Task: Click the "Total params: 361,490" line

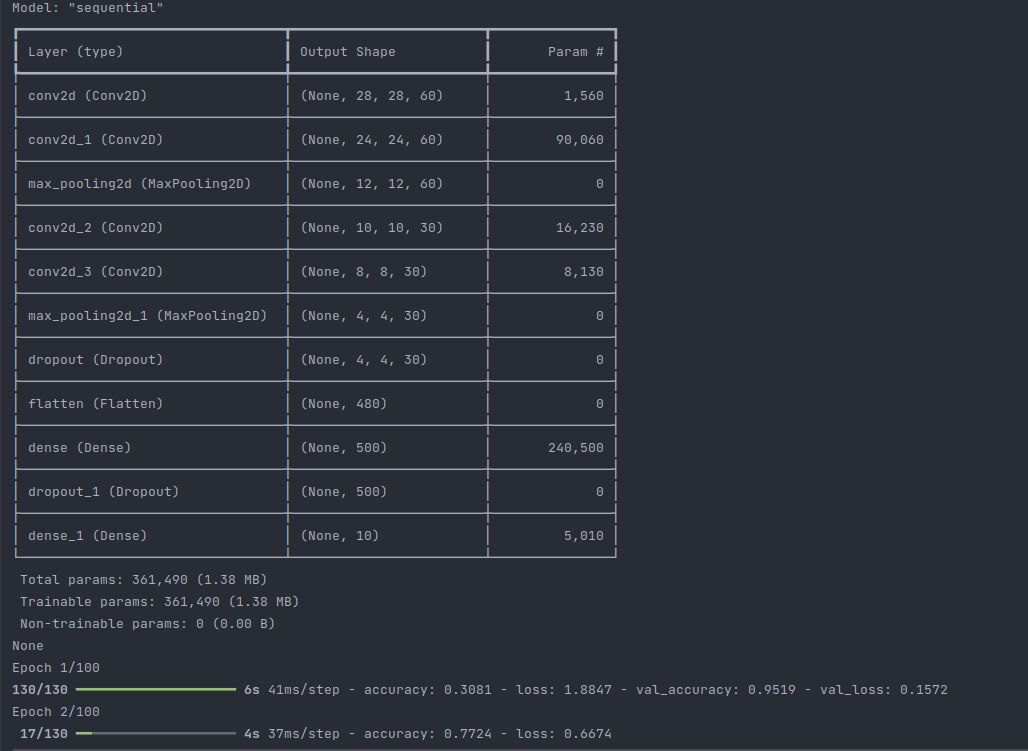Action: pyautogui.click(x=144, y=580)
